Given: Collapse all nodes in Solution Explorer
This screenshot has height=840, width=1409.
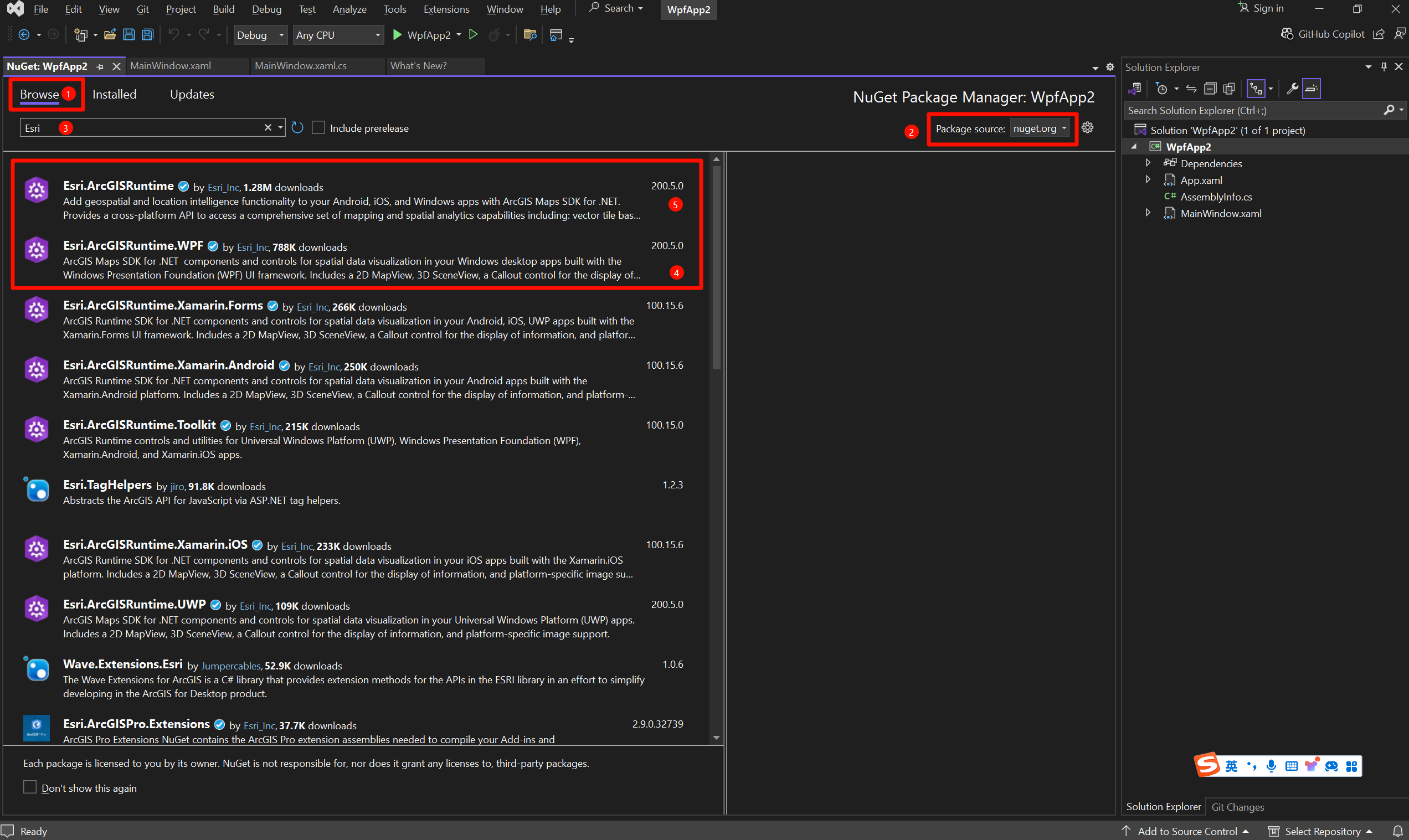Looking at the screenshot, I should [1210, 88].
